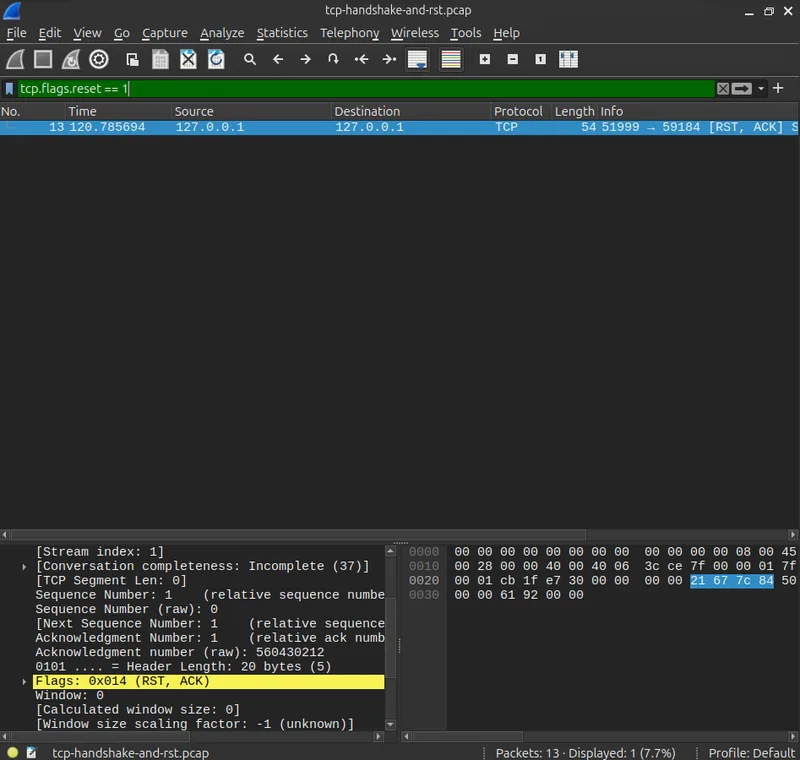Sort by the Source column header

252,111
